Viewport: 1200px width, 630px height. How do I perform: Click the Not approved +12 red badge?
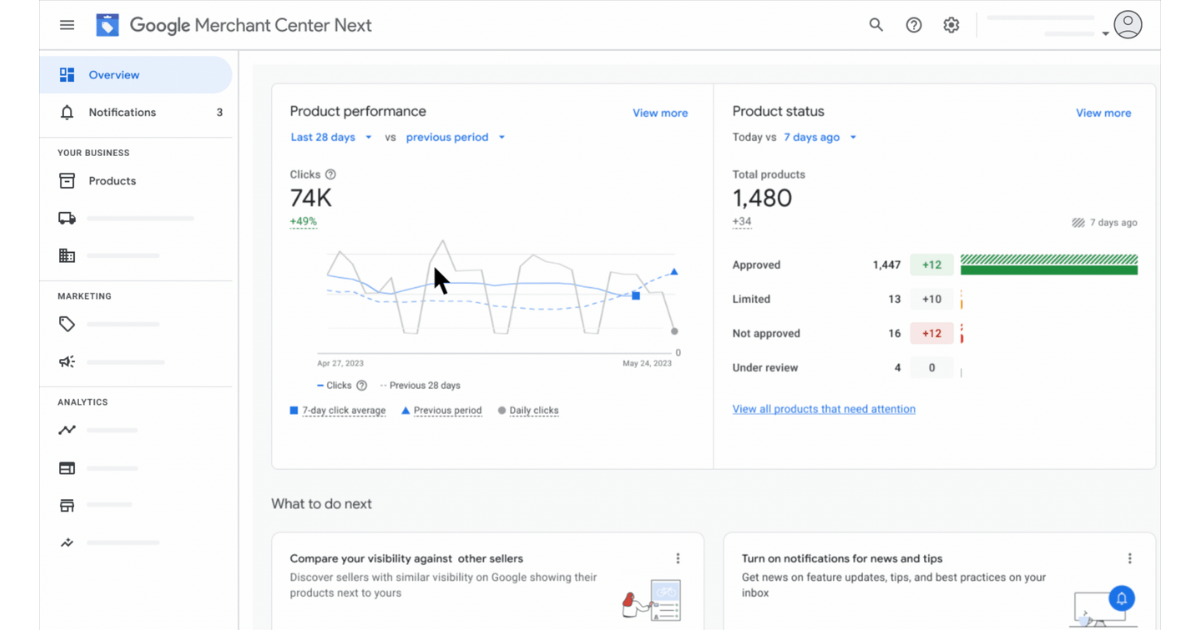tap(931, 333)
